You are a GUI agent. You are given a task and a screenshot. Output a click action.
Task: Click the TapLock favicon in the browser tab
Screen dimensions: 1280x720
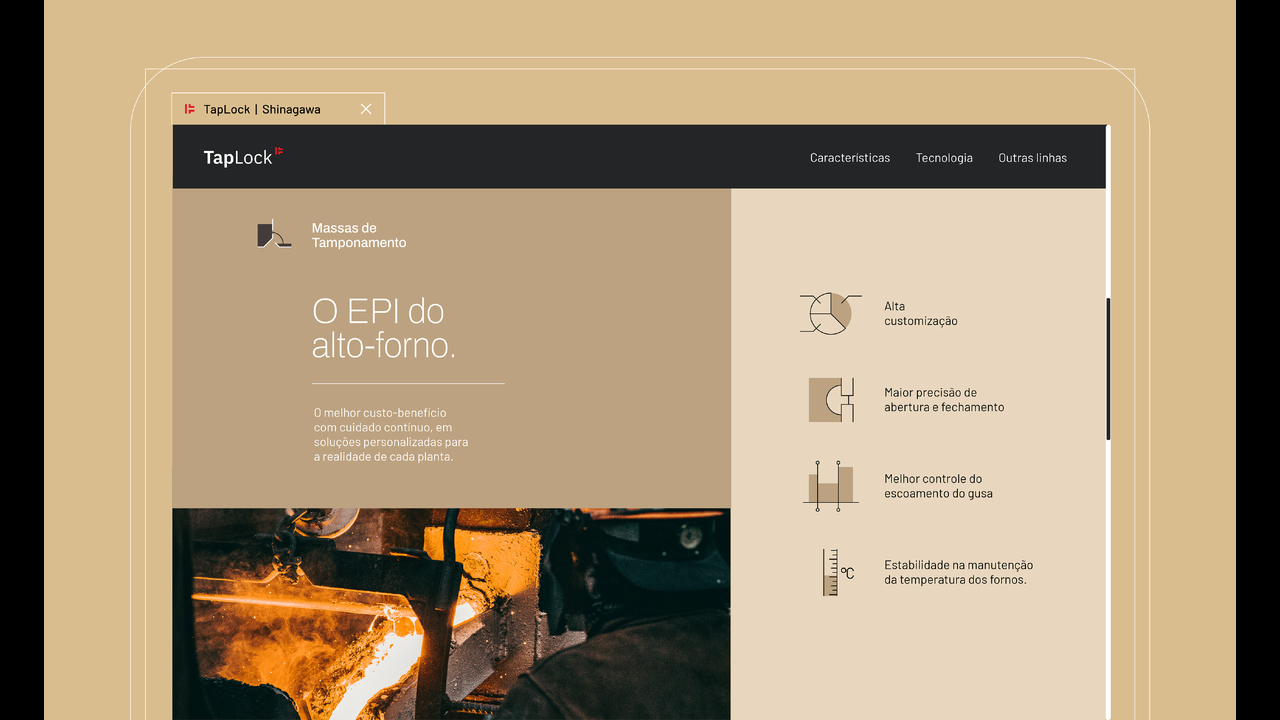point(190,109)
